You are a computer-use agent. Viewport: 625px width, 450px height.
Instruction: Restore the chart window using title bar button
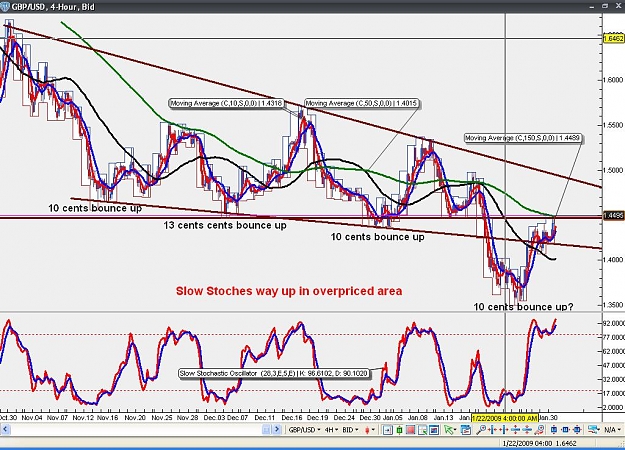[605, 6]
